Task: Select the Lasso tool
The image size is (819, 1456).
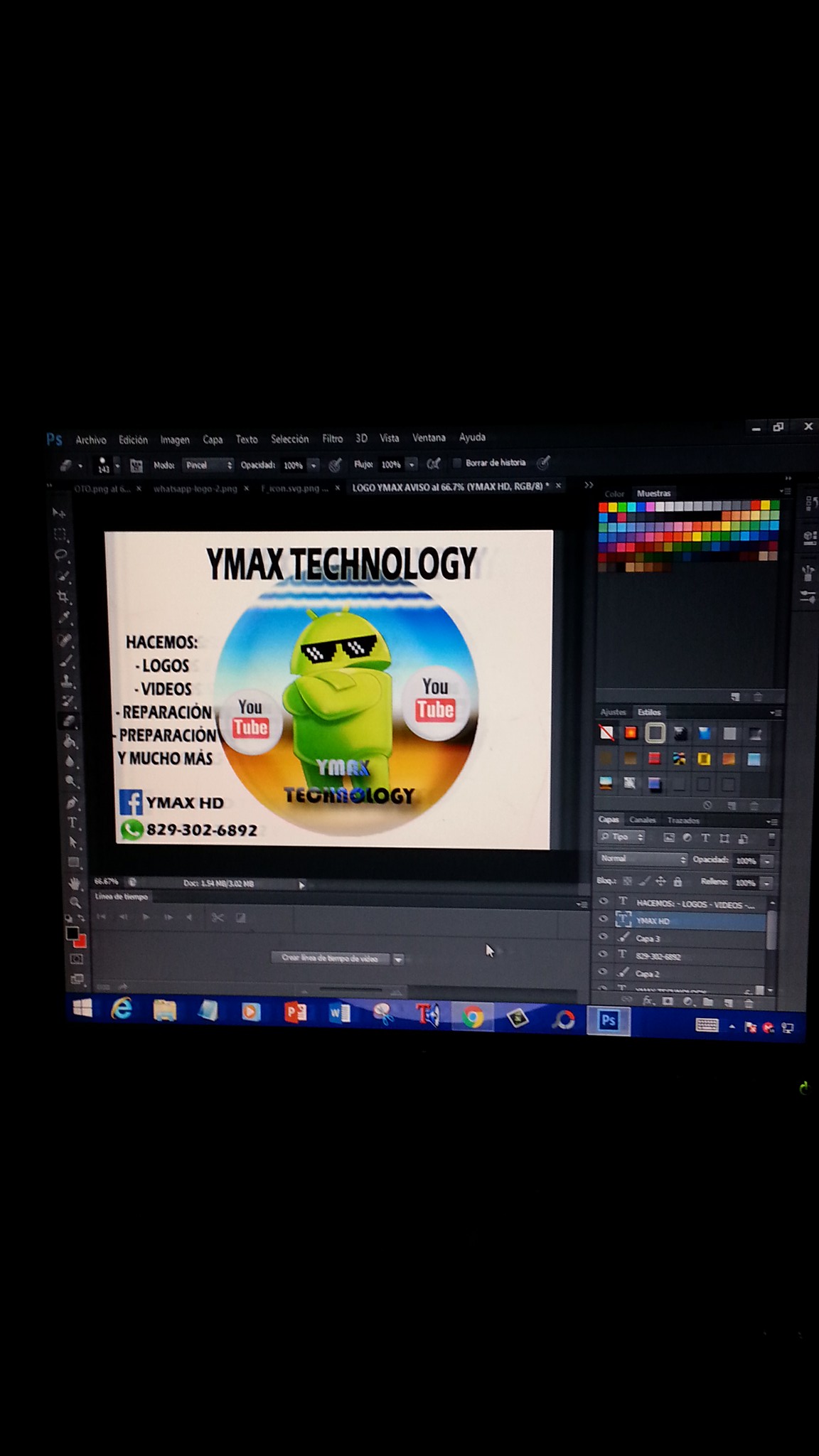Action: [x=61, y=555]
